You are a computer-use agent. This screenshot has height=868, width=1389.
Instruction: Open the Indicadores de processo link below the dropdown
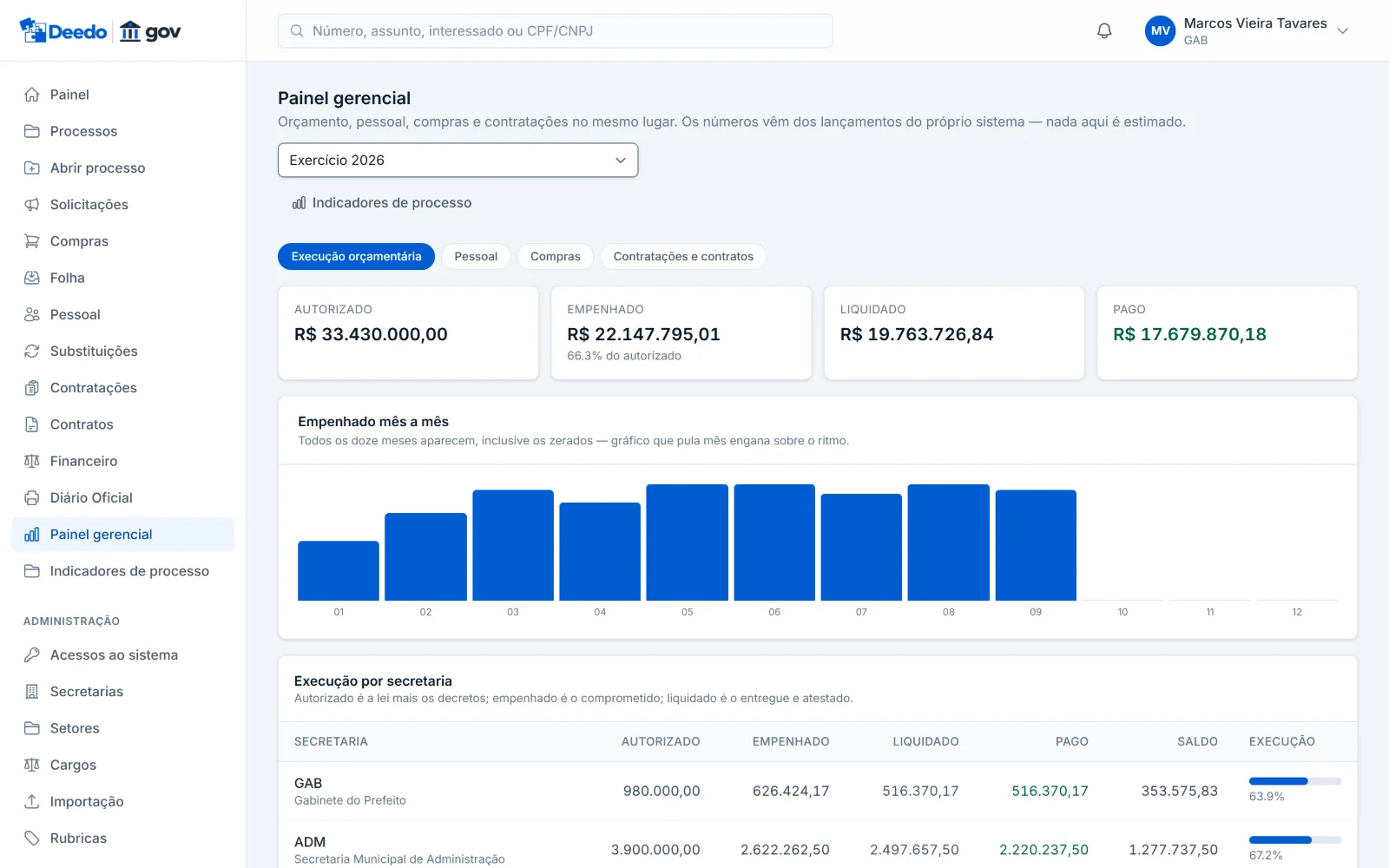coord(382,203)
